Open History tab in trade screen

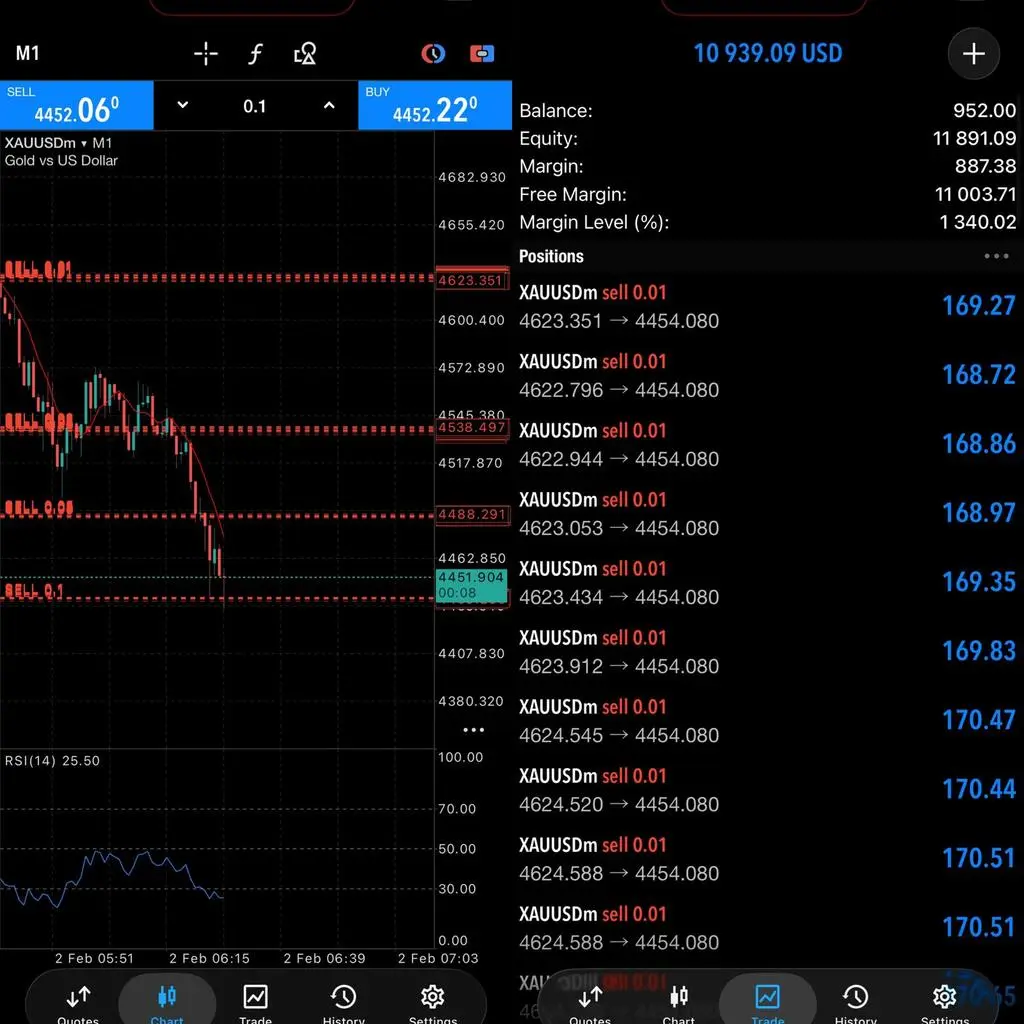click(856, 1004)
